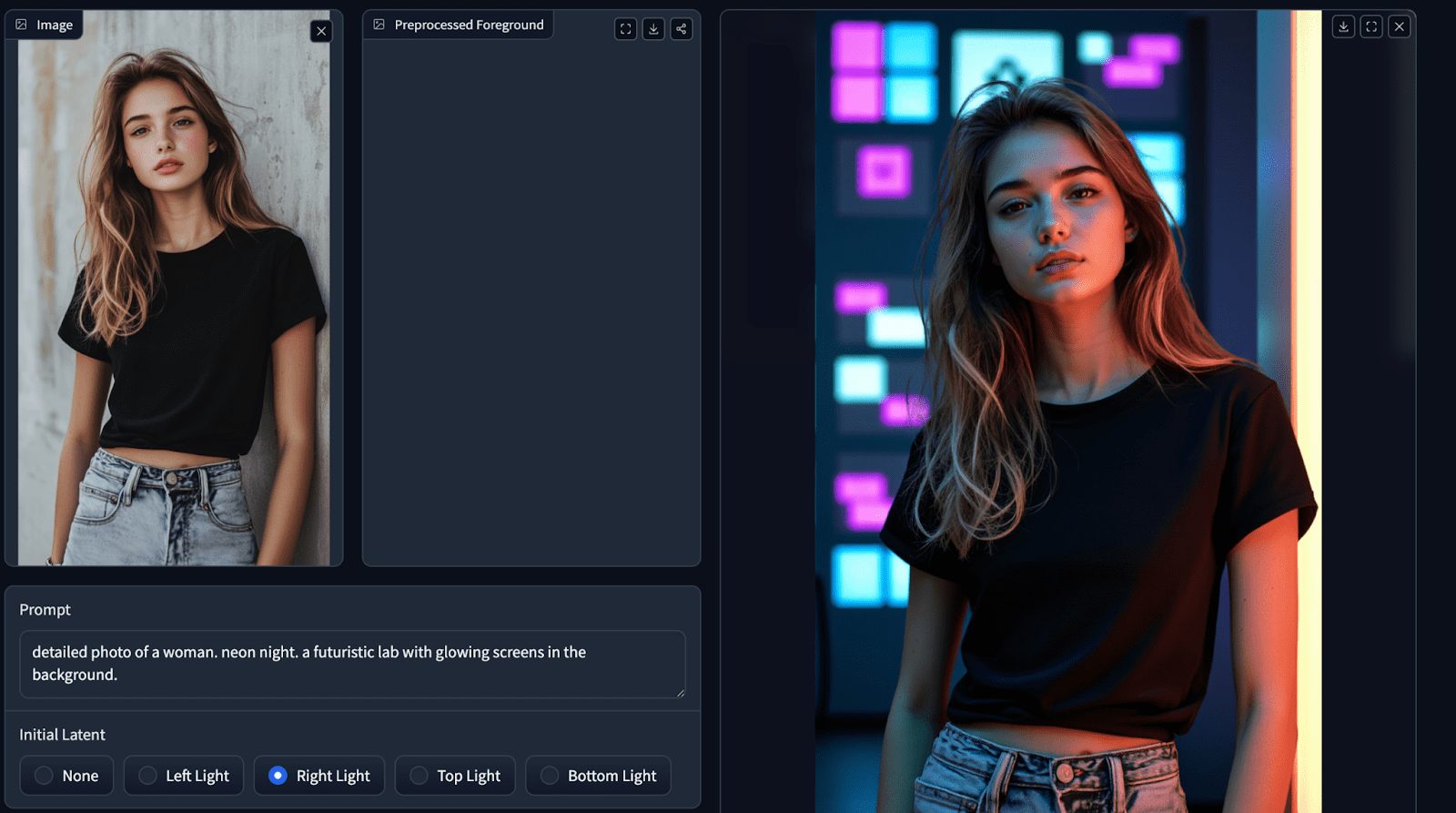Image resolution: width=1456 pixels, height=813 pixels.
Task: Remove the uploaded input image
Action: [321, 31]
